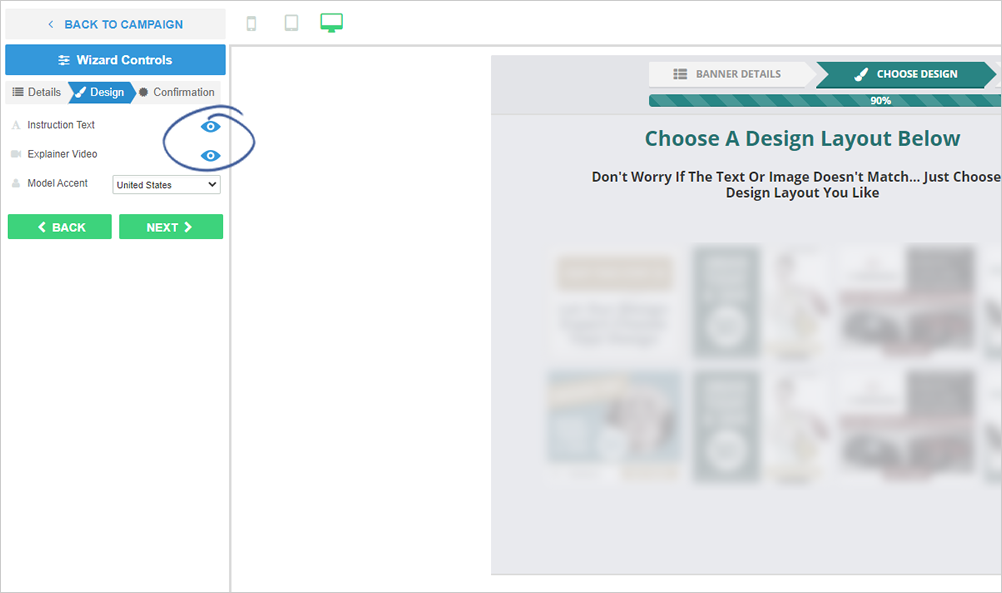Select the top-left blurred design layout thumbnail

(610, 304)
